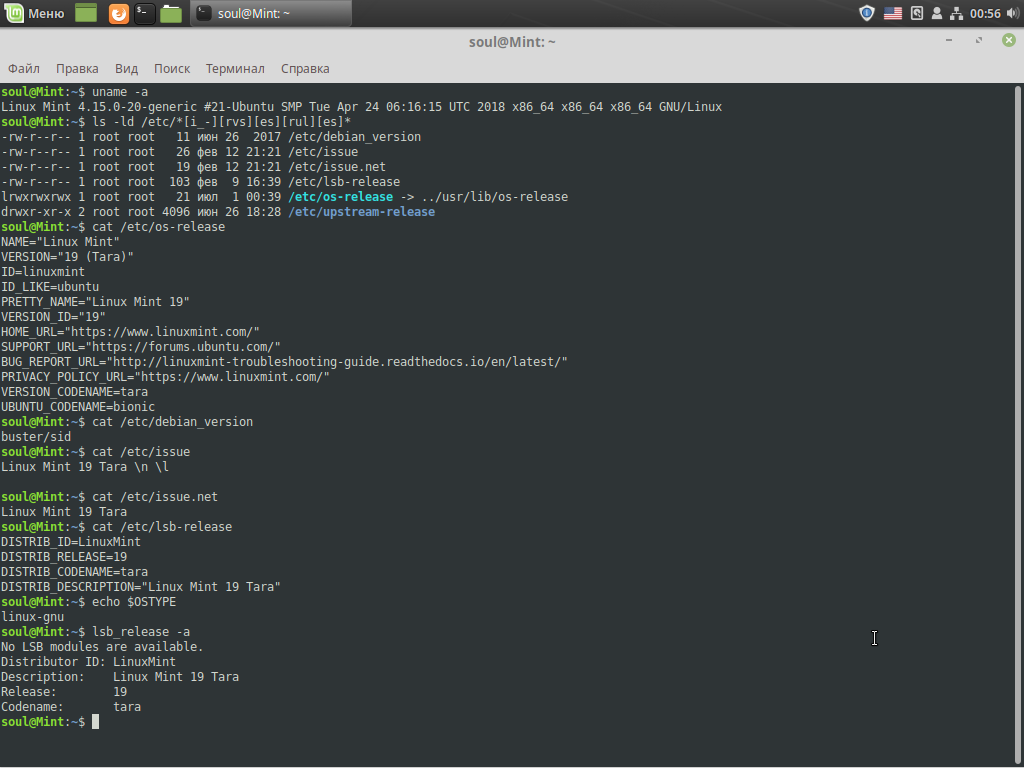Close the terminal window with green X
1024x768 pixels.
pyautogui.click(x=1009, y=40)
